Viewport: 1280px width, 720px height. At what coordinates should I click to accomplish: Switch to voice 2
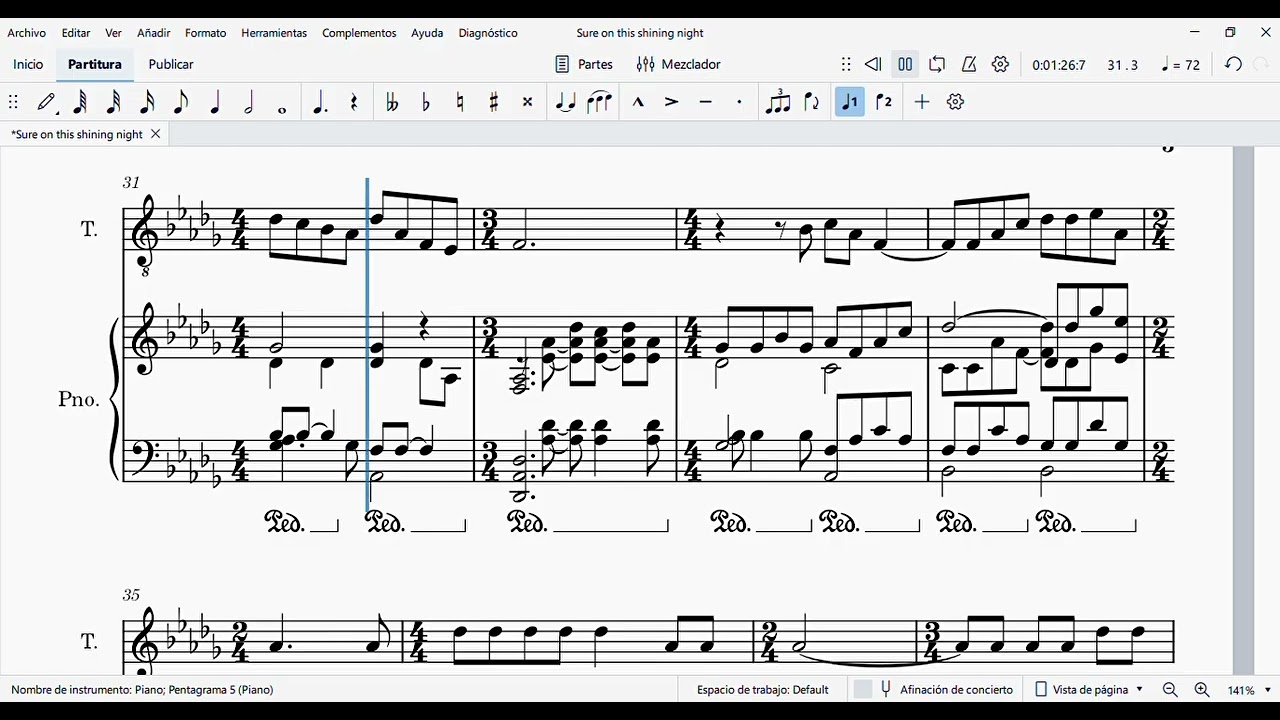coord(884,102)
